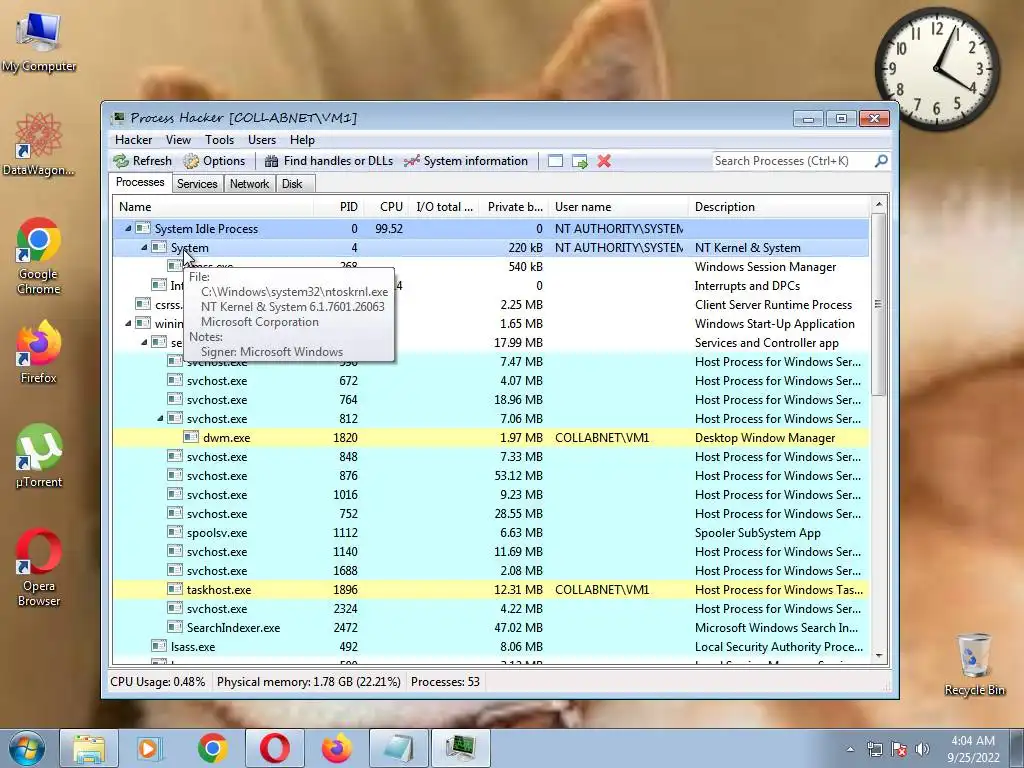Select the Firefox desktop shortcut
1024x768 pixels.
[39, 351]
